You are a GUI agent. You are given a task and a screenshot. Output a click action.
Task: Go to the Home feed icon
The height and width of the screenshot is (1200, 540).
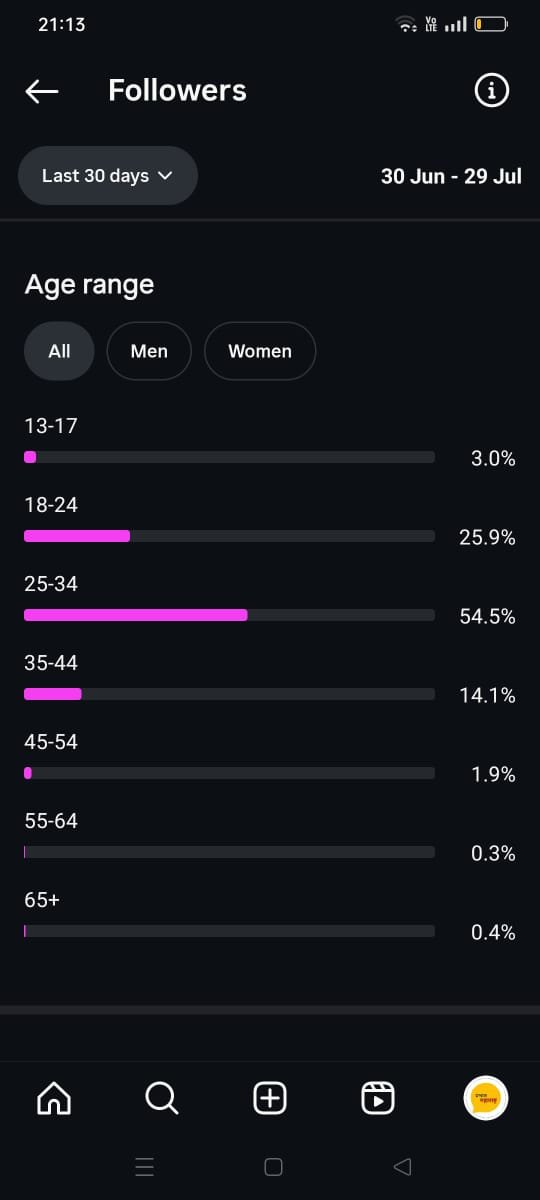(x=54, y=1098)
